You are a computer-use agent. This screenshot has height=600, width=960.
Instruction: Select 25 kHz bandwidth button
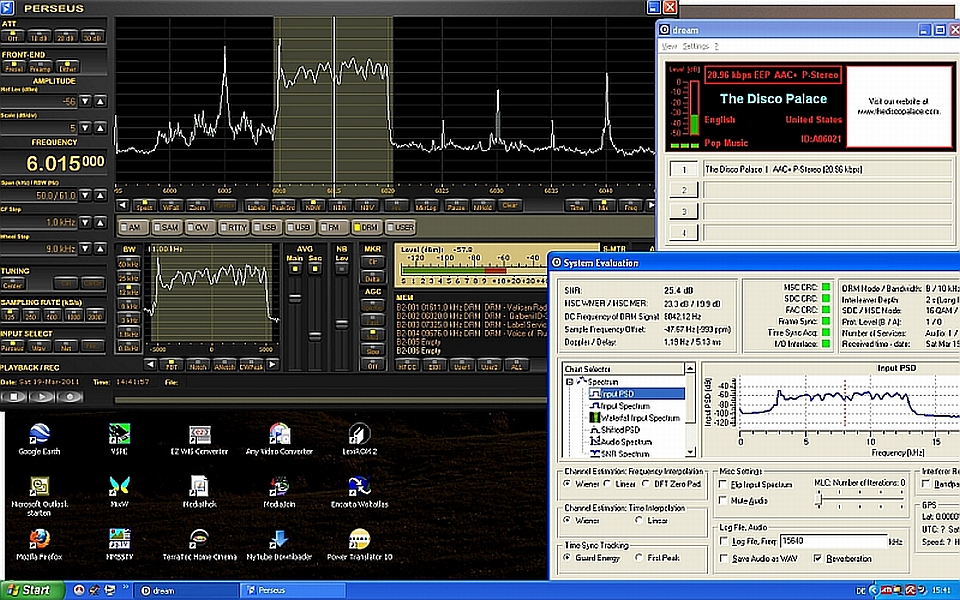[x=129, y=278]
